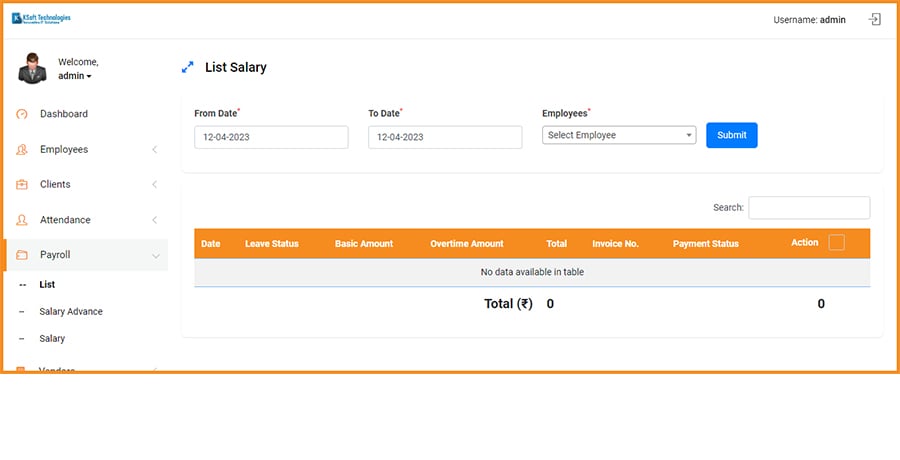Viewport: 900px width, 460px height.
Task: Click the Dashboard gauge icon
Action: (x=22, y=114)
